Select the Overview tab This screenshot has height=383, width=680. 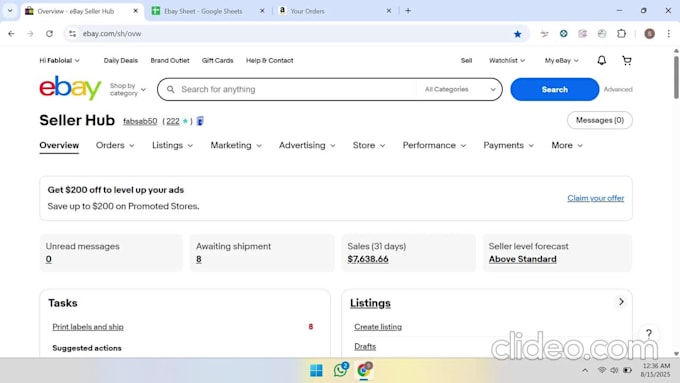59,145
